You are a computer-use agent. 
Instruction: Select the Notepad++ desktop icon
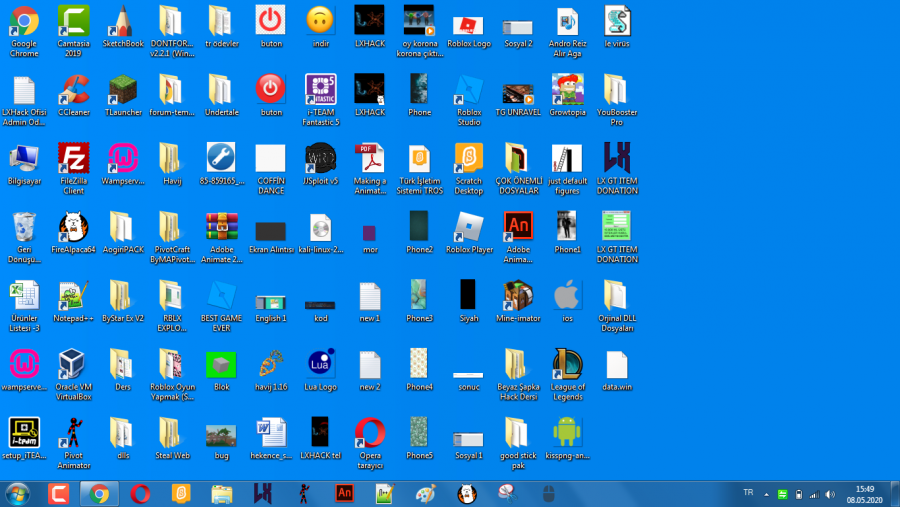73,296
